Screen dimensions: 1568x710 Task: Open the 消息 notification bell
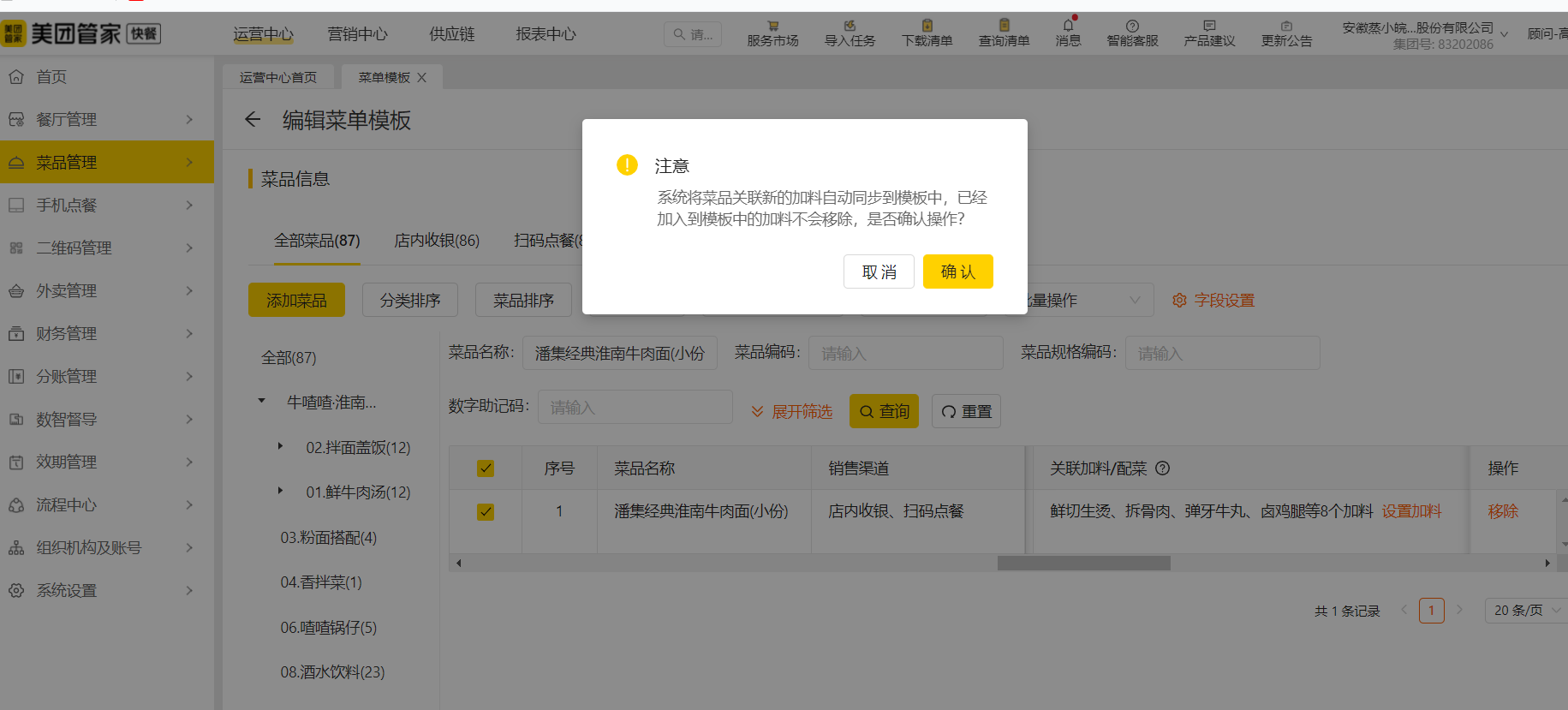tap(1068, 27)
